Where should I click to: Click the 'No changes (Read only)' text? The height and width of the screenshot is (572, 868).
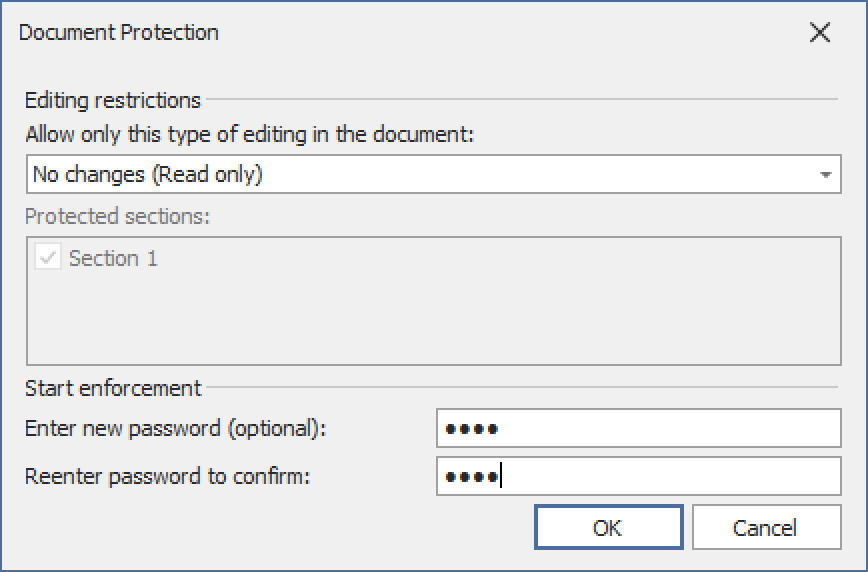148,175
